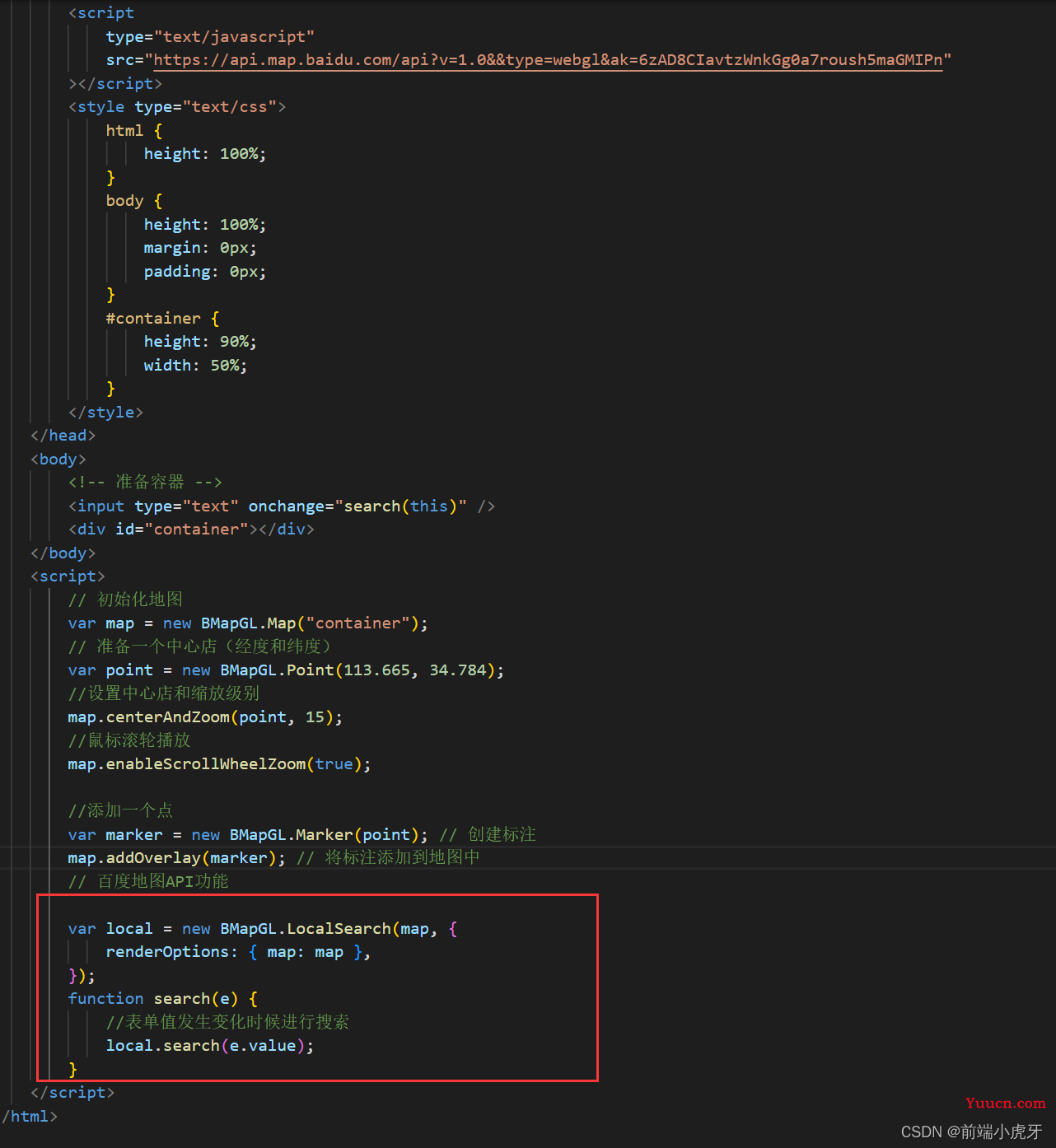Click the final </script> closing tag
Screen dimensions: 1056x1148
(x=72, y=1093)
